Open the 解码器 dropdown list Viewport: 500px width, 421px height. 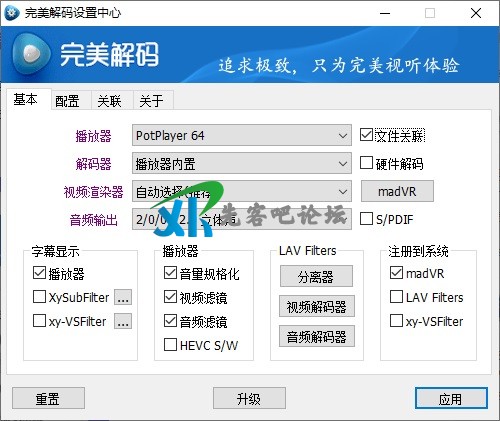[x=242, y=163]
